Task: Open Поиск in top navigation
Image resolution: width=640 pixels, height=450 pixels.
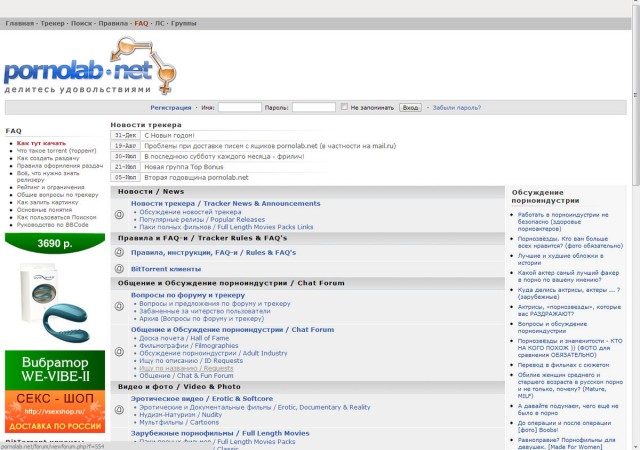Action: pos(82,23)
